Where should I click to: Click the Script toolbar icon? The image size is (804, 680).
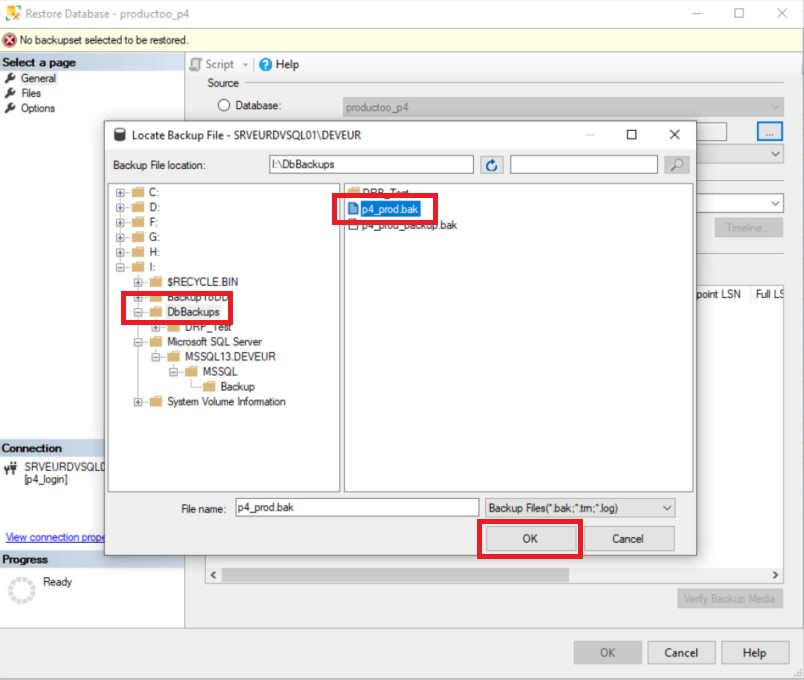click(197, 64)
